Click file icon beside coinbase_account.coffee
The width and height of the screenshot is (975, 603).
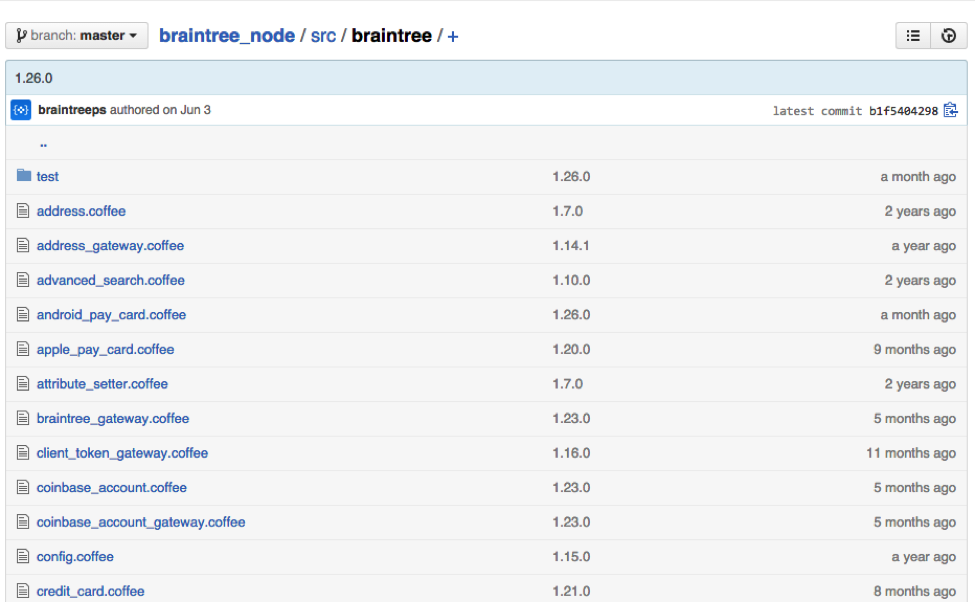pos(23,487)
